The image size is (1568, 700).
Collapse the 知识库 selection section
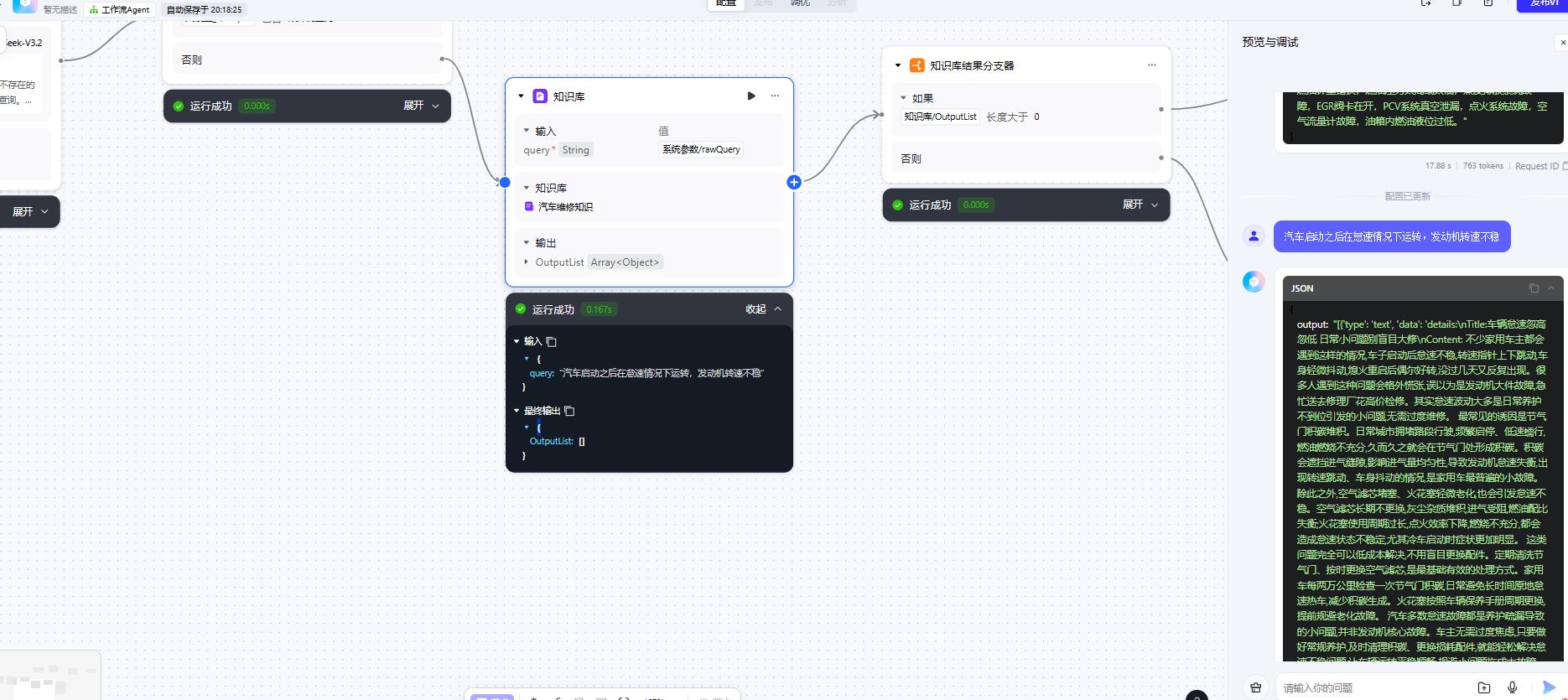[527, 188]
